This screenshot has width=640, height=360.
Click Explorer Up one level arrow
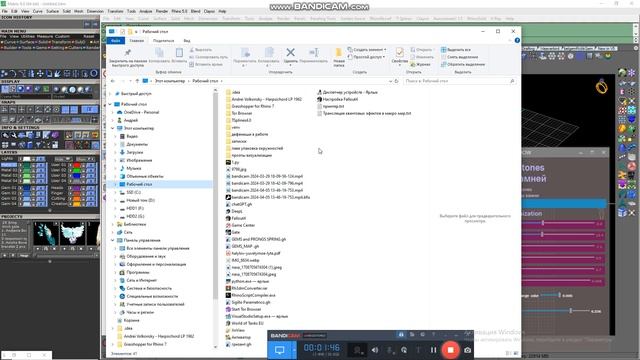click(137, 81)
